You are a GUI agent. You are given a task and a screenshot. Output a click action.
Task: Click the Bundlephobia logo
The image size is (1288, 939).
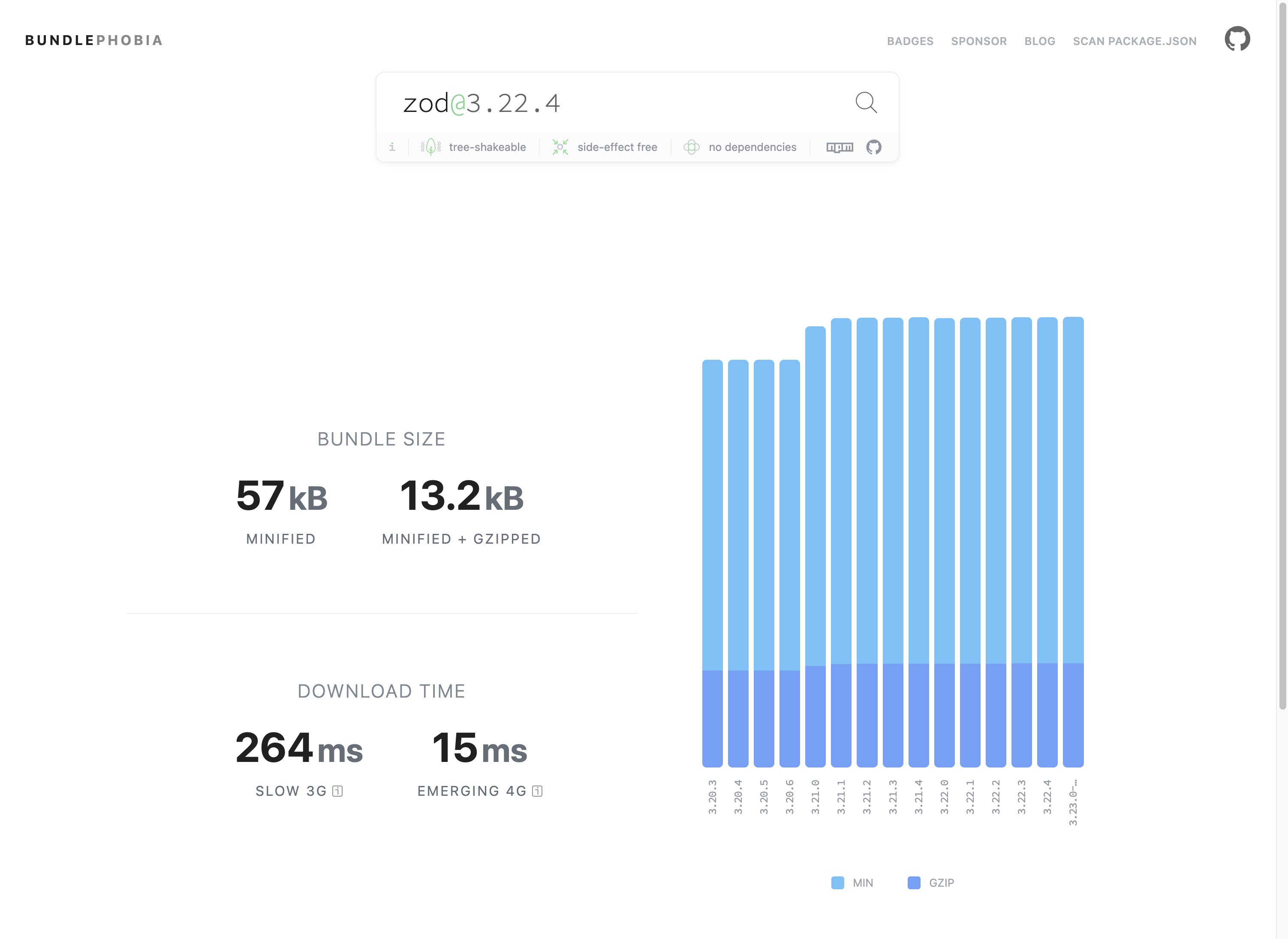pyautogui.click(x=94, y=40)
